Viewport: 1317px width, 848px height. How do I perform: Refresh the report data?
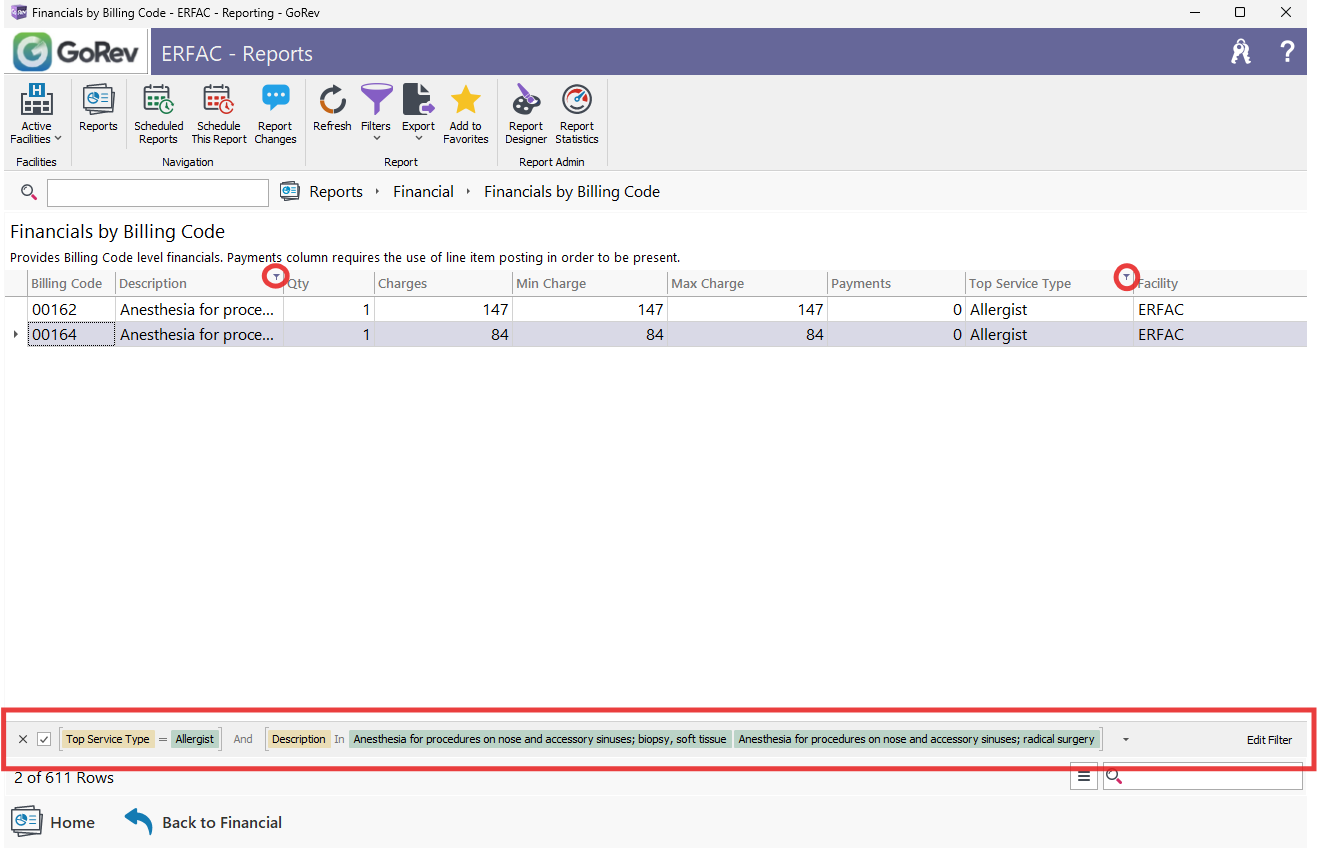(332, 109)
